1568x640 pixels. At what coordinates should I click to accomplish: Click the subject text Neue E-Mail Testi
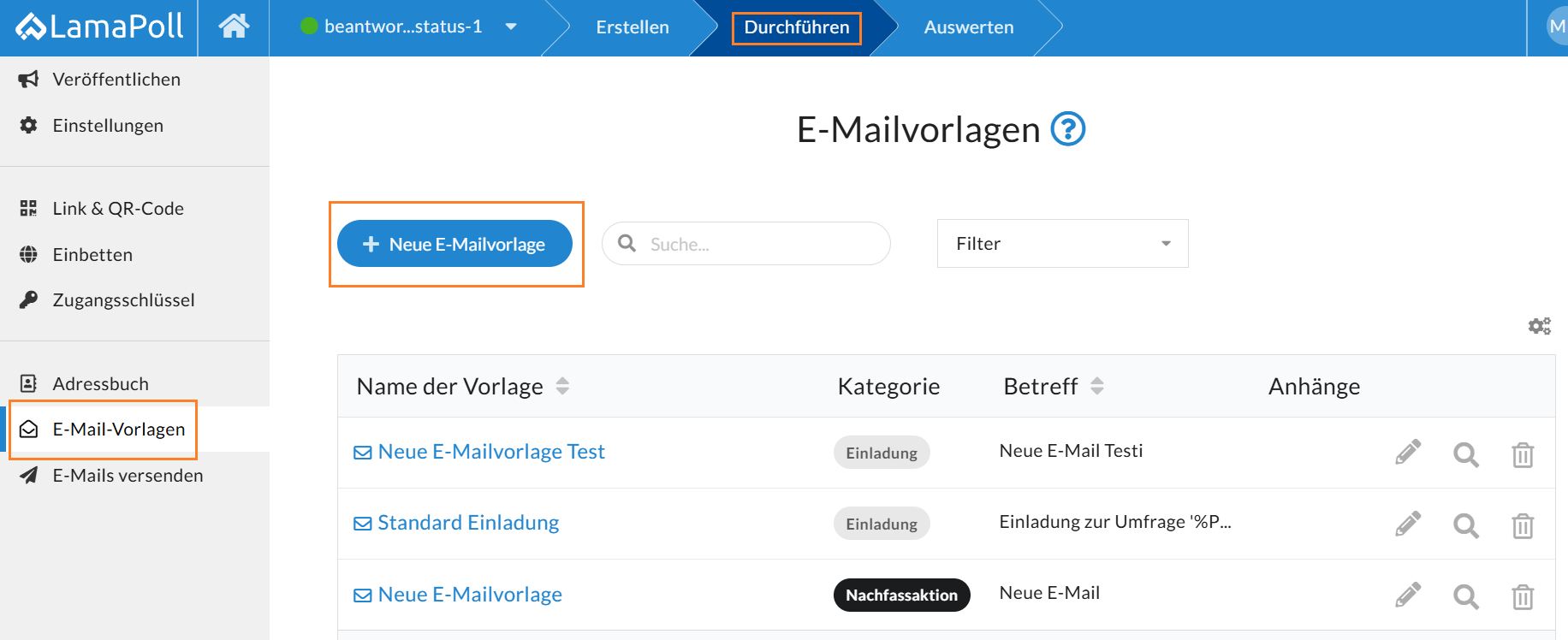(x=1071, y=451)
